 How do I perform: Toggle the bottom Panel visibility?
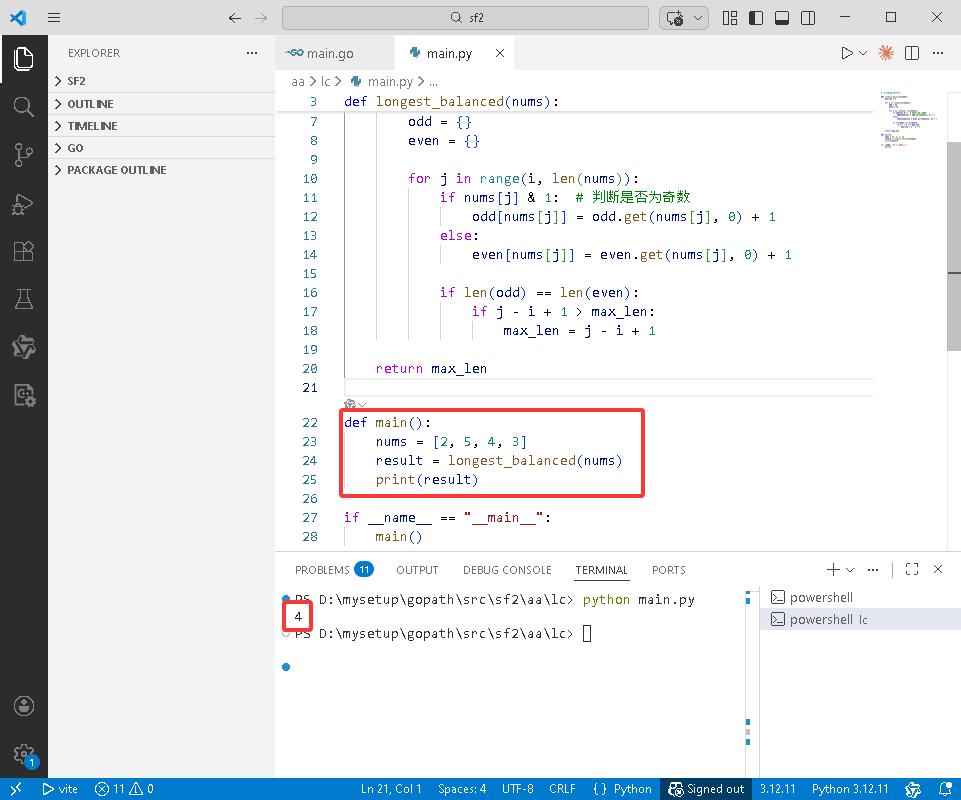coord(782,18)
